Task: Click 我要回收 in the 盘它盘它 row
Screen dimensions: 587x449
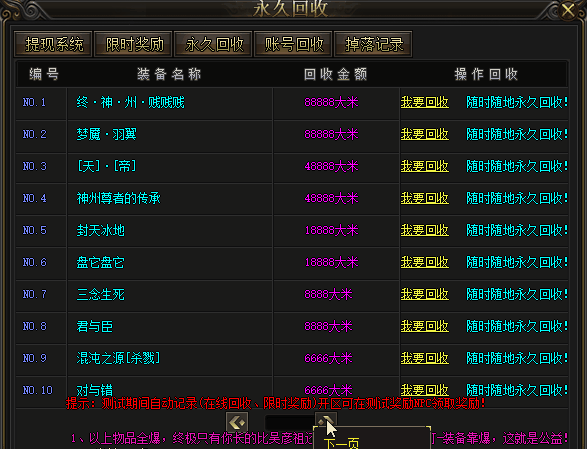Action: (425, 262)
